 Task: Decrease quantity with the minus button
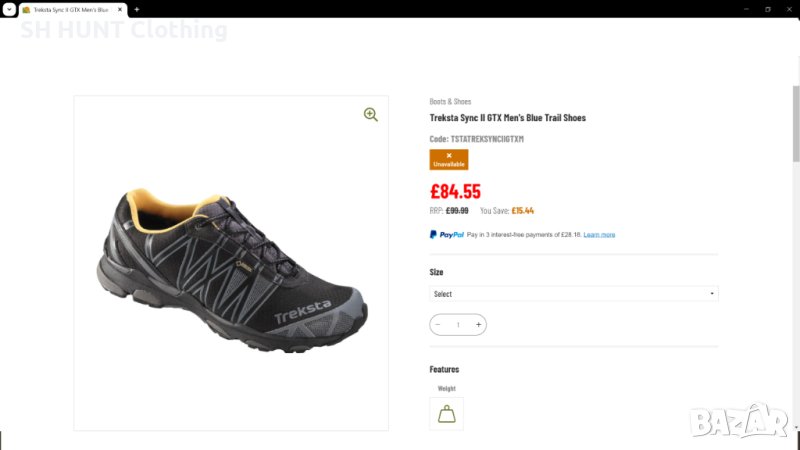click(x=438, y=324)
